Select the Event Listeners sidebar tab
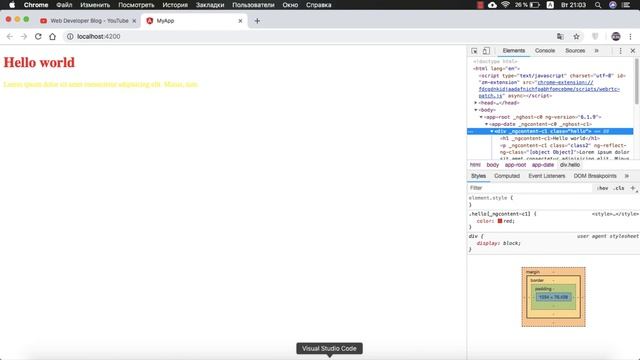The height and width of the screenshot is (360, 640). click(547, 176)
